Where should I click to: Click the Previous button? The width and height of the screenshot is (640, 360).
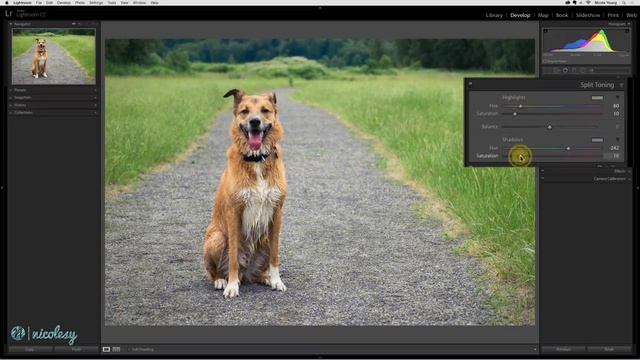coord(563,349)
